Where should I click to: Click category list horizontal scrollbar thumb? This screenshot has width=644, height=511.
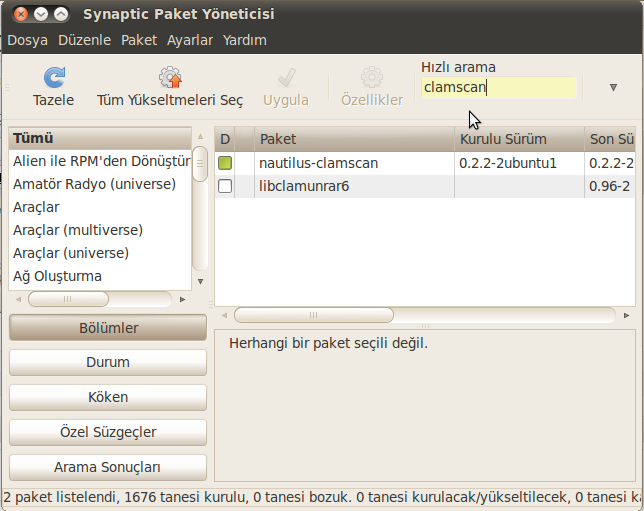[68, 299]
